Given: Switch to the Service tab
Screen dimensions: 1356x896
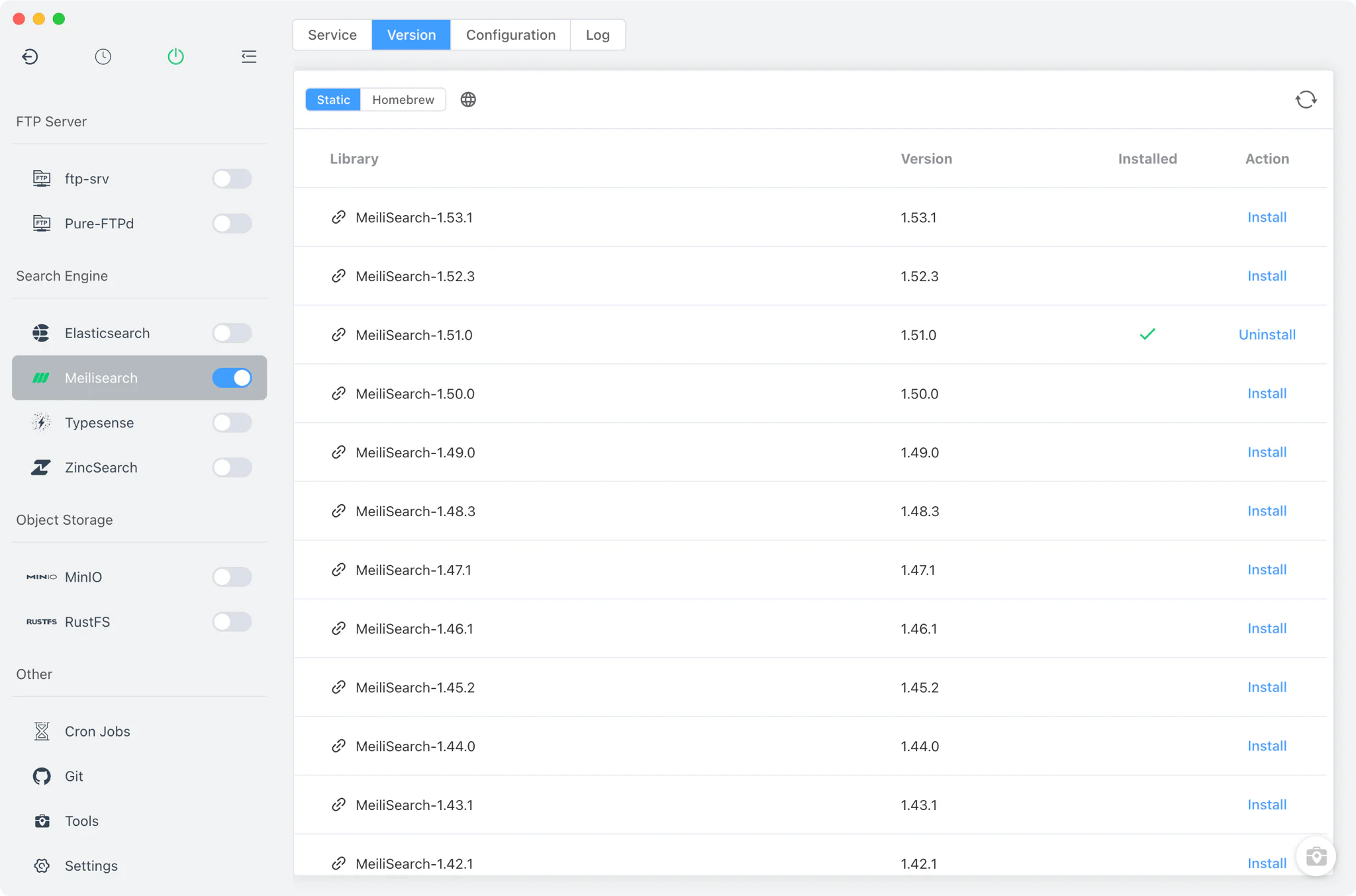Looking at the screenshot, I should tap(332, 34).
